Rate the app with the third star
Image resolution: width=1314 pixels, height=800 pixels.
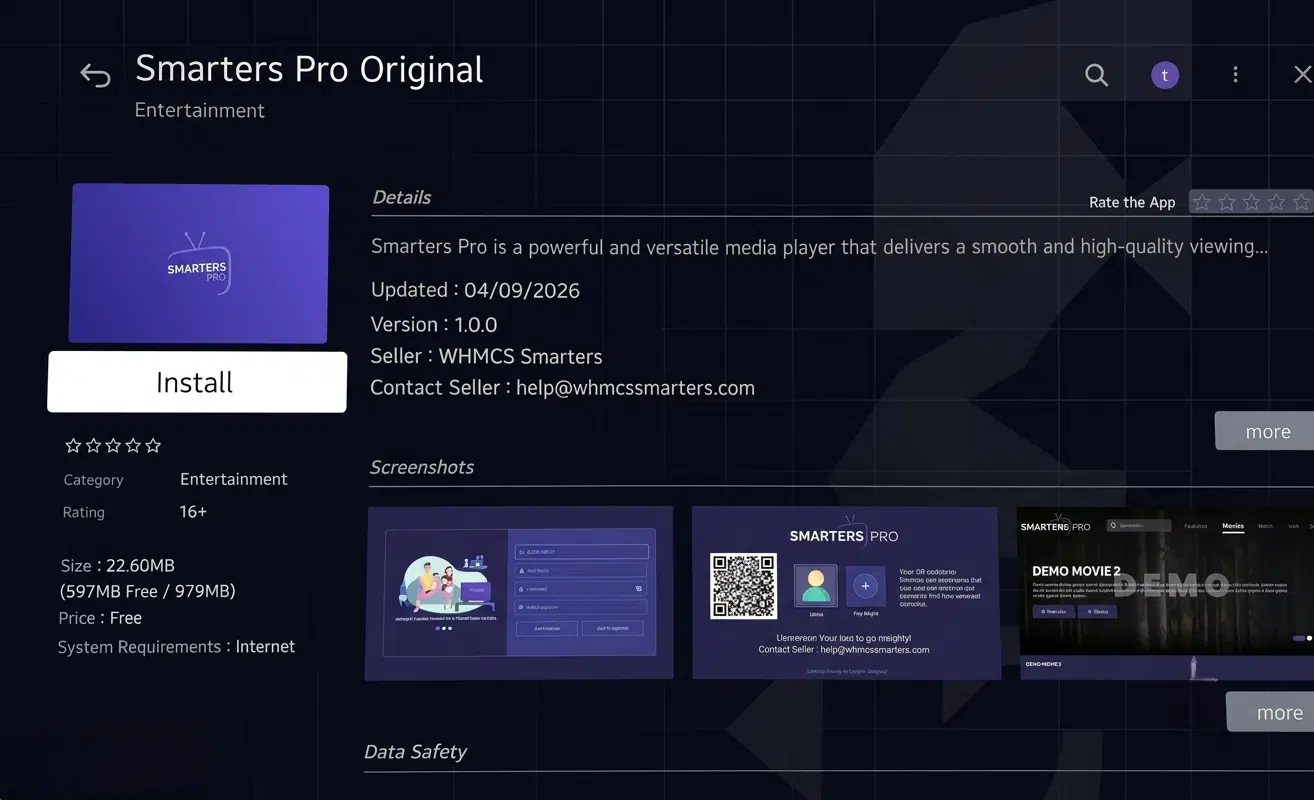tap(1252, 202)
